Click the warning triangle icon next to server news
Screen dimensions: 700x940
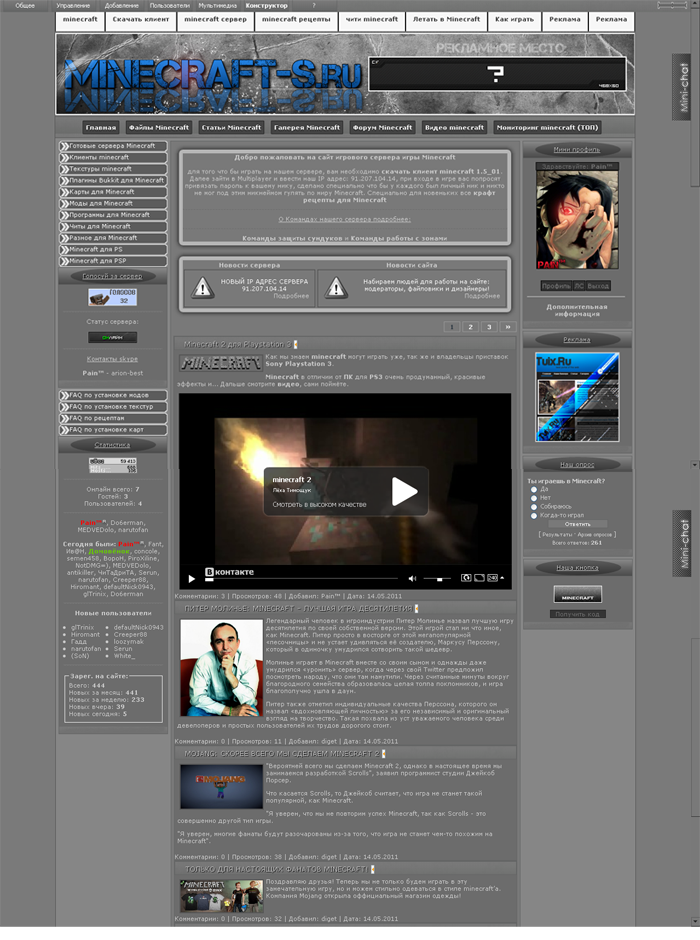[203, 288]
